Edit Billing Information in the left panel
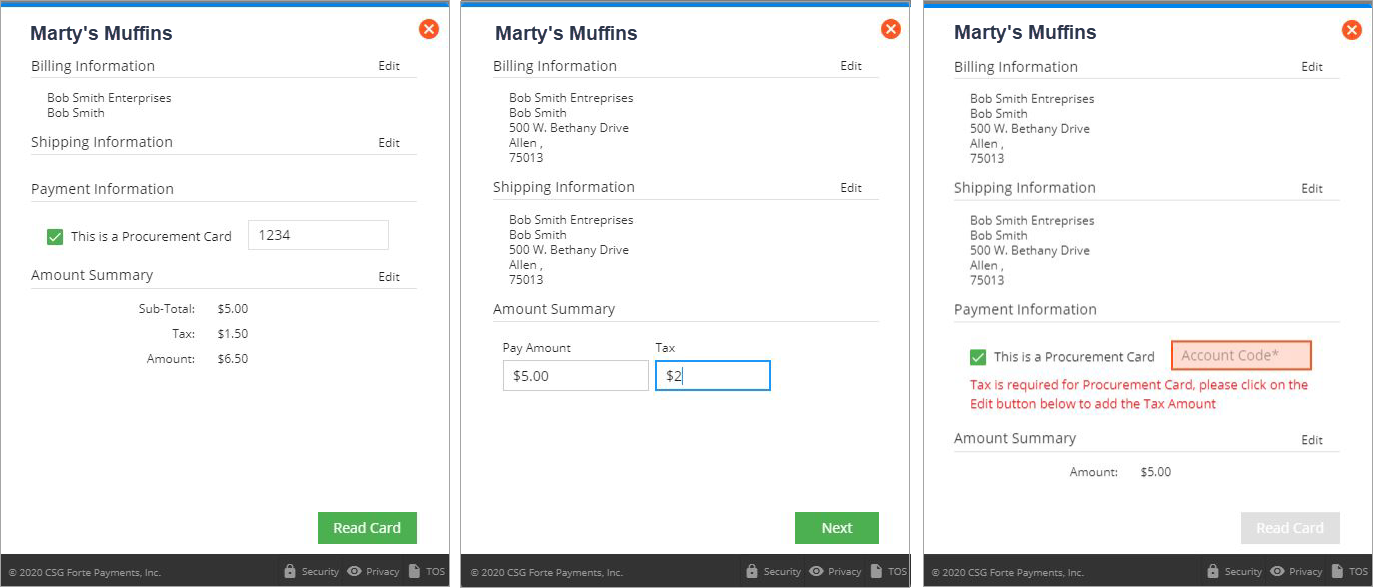This screenshot has width=1373, height=588. pyautogui.click(x=389, y=66)
